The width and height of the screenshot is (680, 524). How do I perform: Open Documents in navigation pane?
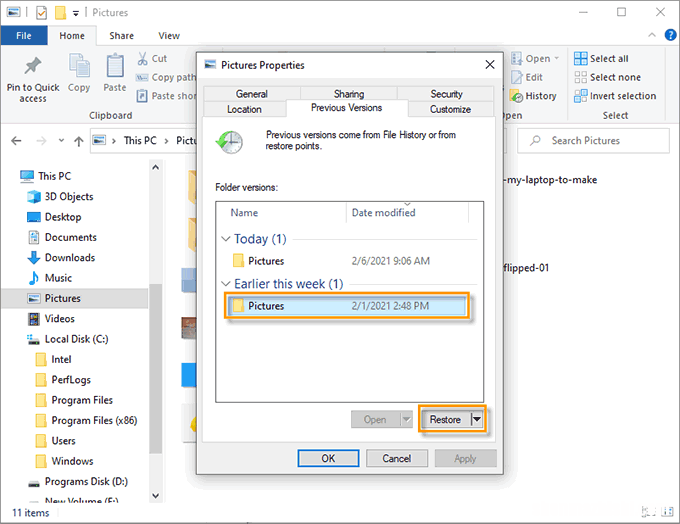62,237
